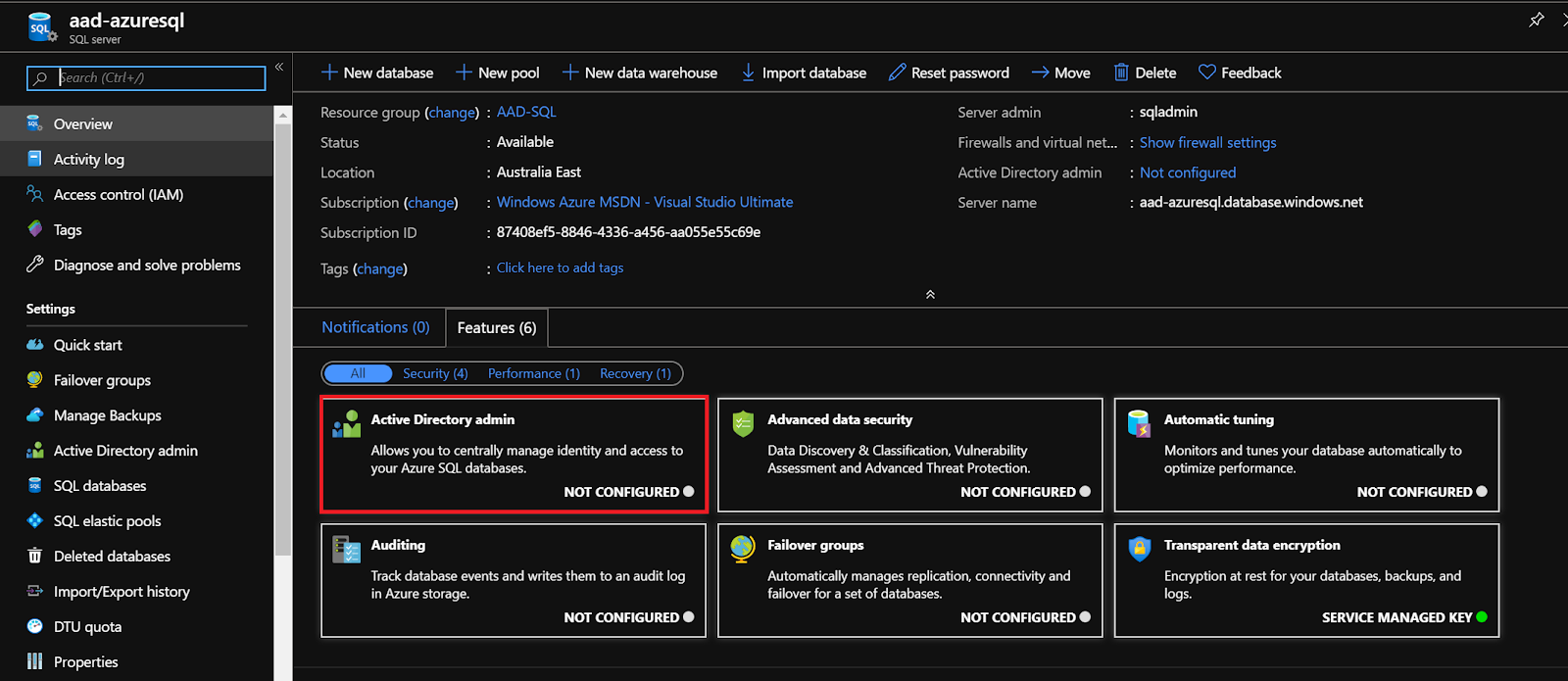The width and height of the screenshot is (1568, 681).
Task: Switch to Notifications (0) tab
Action: tap(375, 327)
